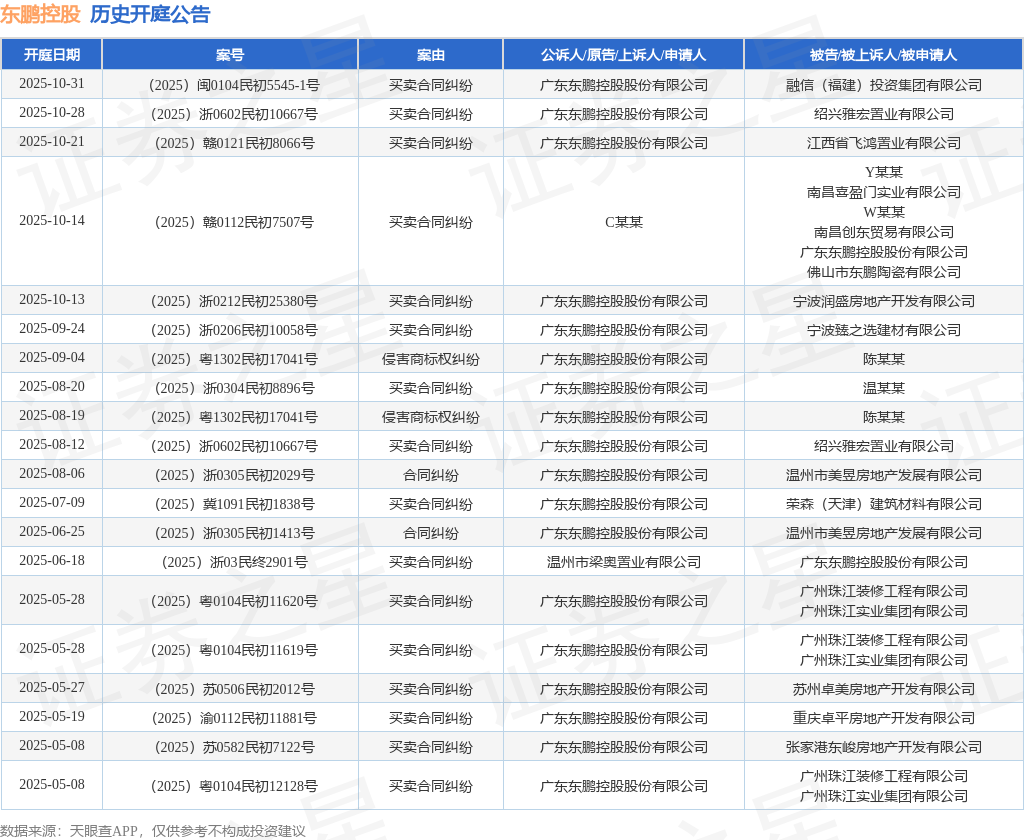
Task: Click defendant 江西省飞鸿置业有限公司
Action: [884, 143]
